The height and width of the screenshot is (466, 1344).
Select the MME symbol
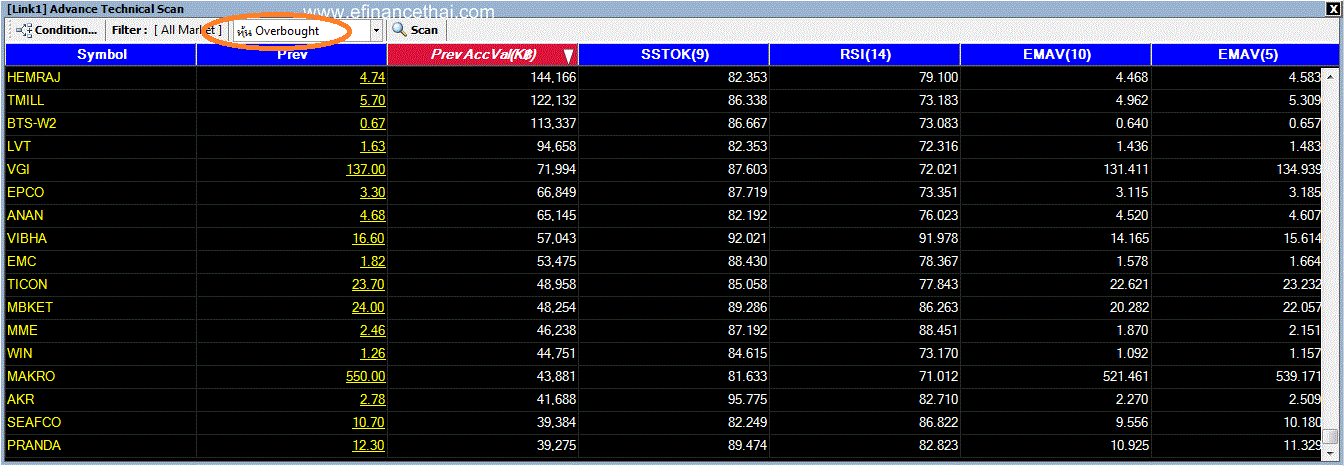click(x=22, y=330)
